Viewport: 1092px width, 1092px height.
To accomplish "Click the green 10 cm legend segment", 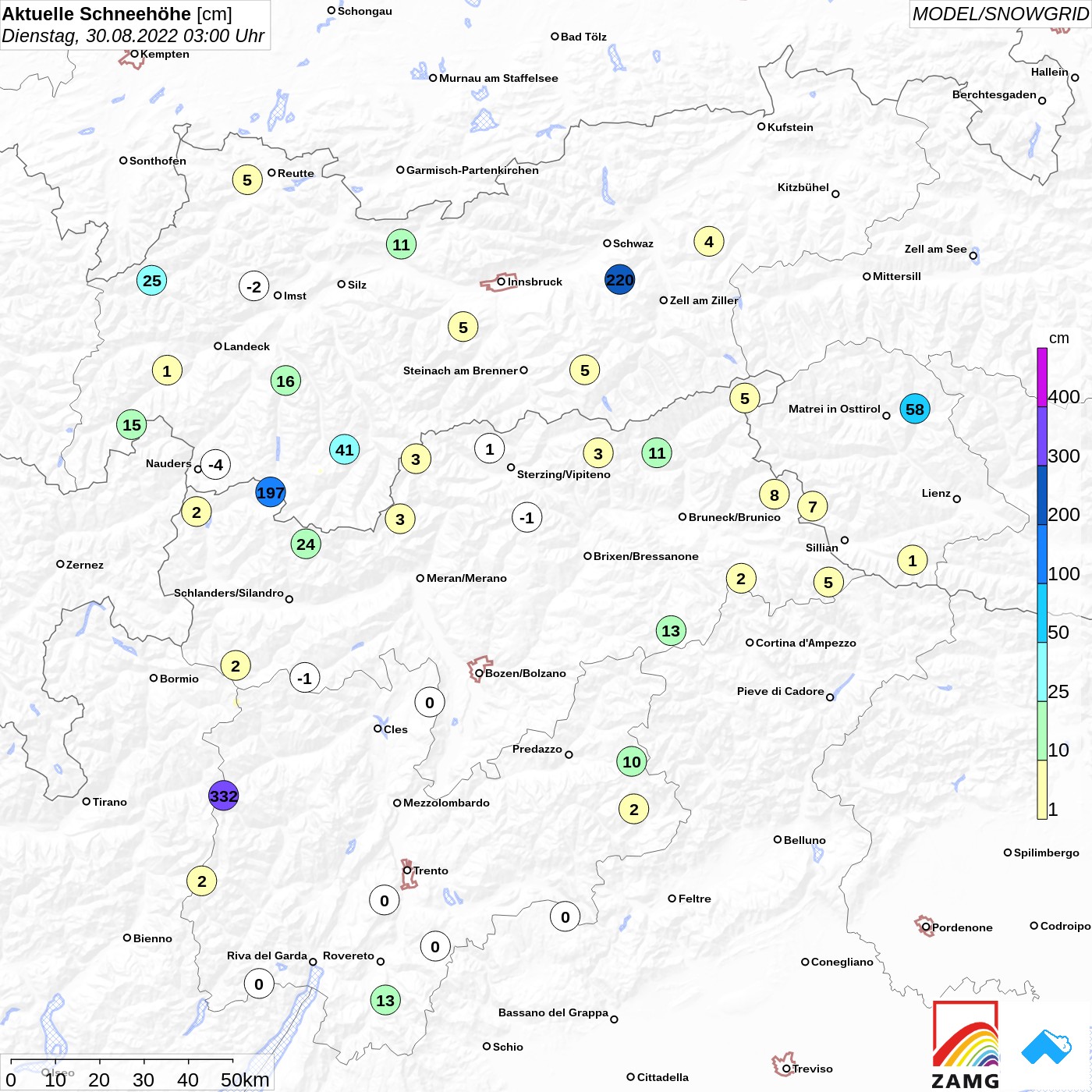I will [x=1042, y=731].
